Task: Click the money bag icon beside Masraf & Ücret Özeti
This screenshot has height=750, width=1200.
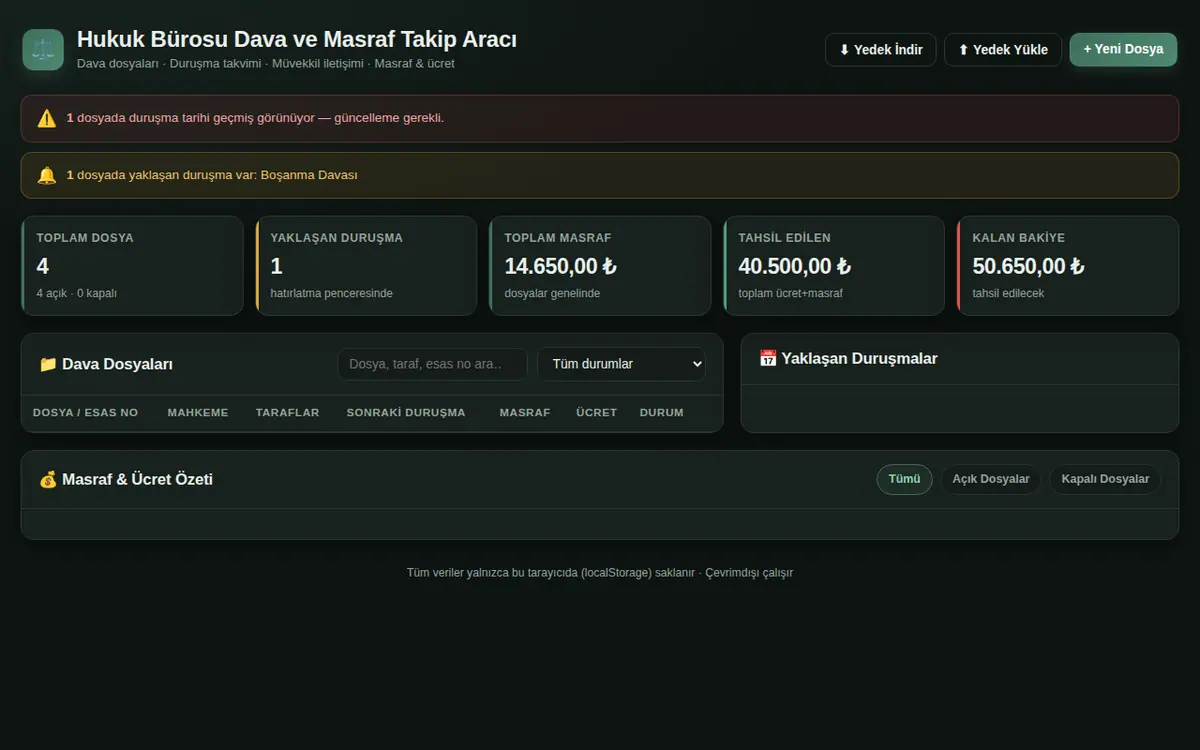Action: [x=48, y=479]
